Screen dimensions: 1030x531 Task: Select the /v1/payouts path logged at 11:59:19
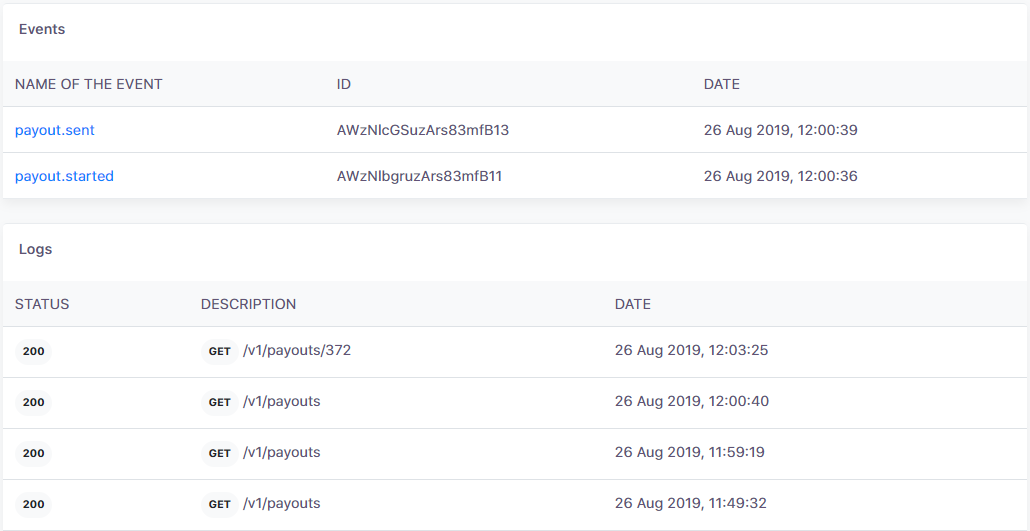click(282, 453)
